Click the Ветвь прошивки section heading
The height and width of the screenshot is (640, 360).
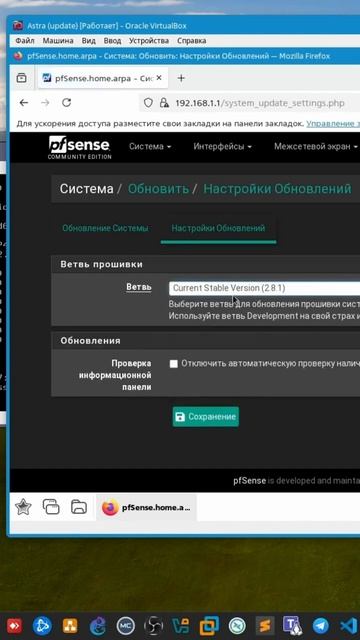point(102,264)
